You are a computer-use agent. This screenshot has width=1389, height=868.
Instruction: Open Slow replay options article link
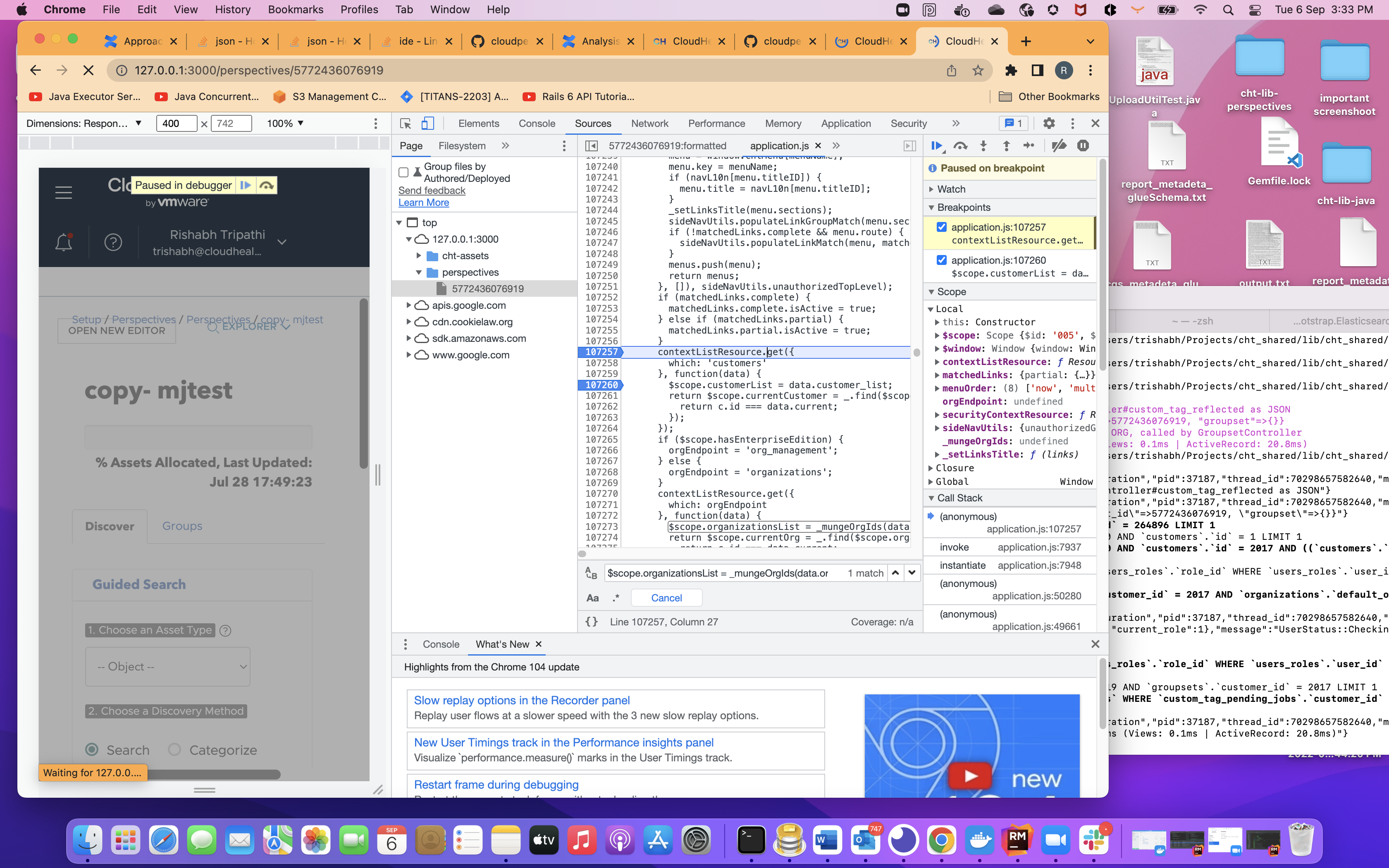click(522, 700)
